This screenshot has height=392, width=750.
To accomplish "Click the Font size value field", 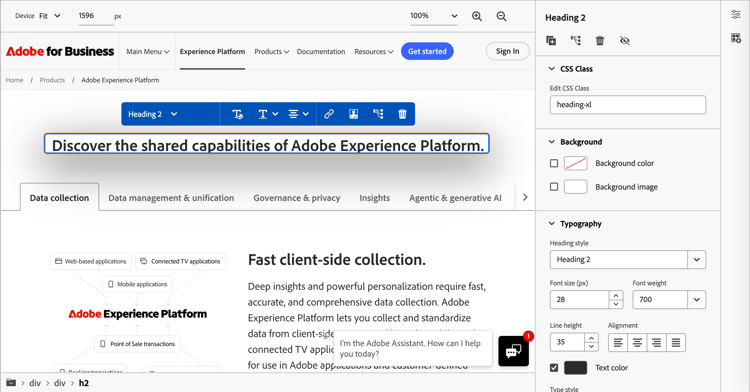I will point(579,300).
